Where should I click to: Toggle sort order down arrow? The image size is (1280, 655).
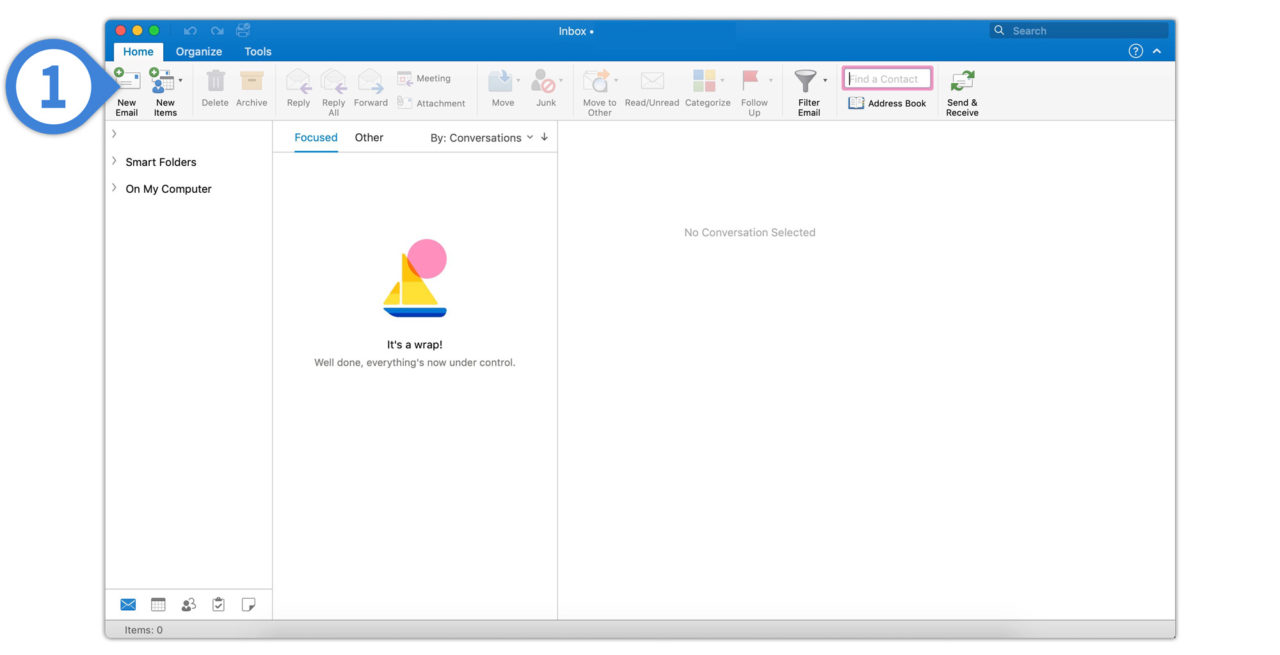(544, 137)
